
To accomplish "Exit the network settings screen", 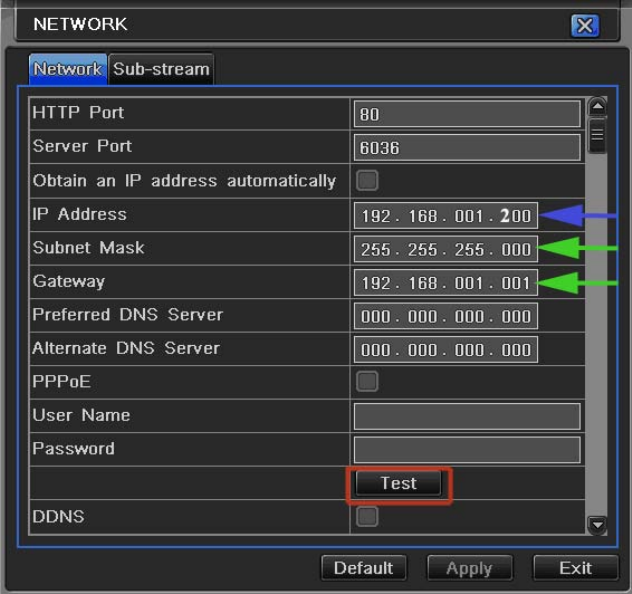I will 575,568.
